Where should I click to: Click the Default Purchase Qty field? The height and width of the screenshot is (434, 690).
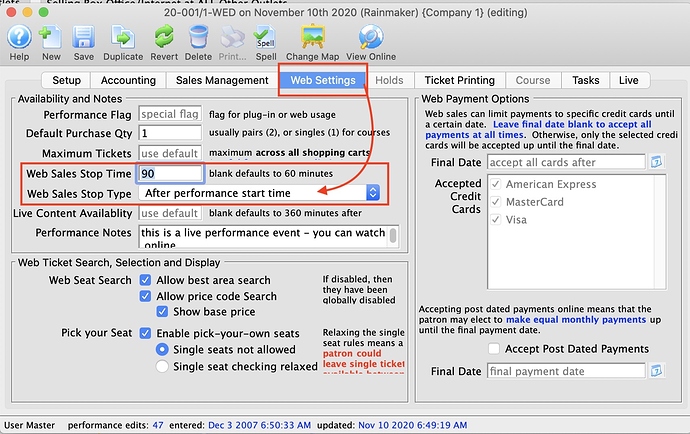coord(170,133)
